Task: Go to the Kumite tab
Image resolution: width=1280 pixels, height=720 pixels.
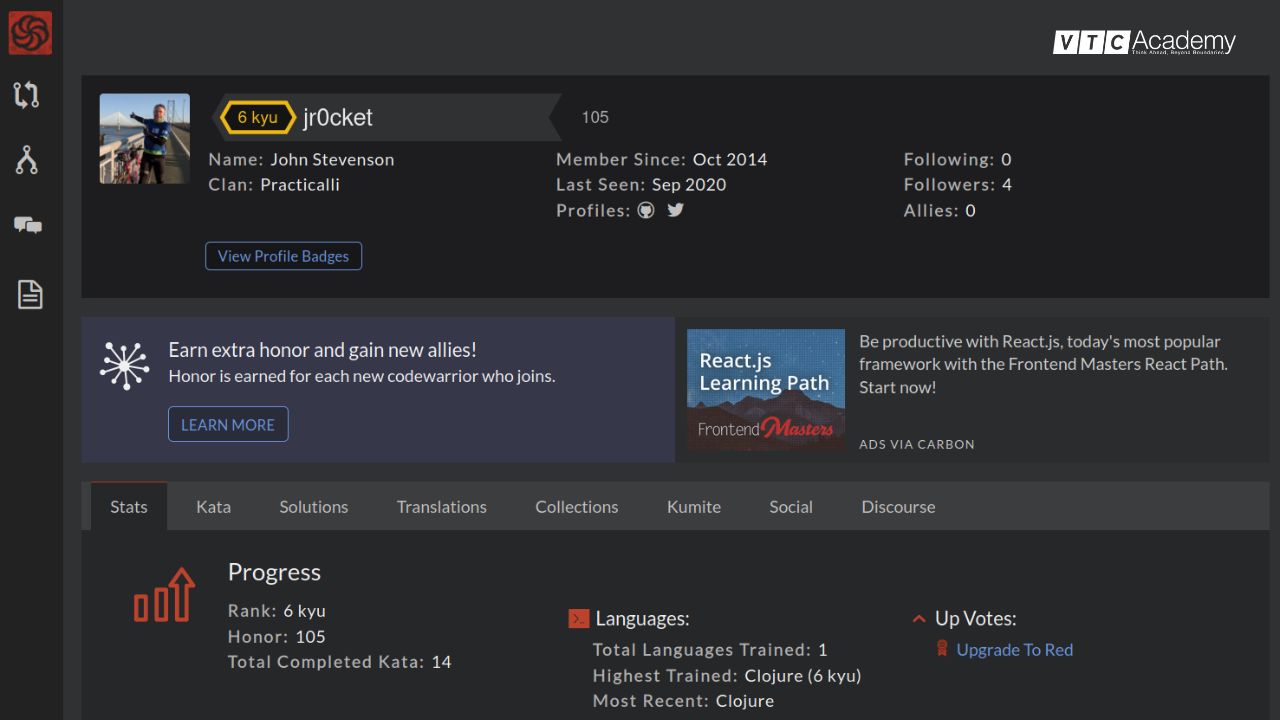Action: pyautogui.click(x=693, y=507)
